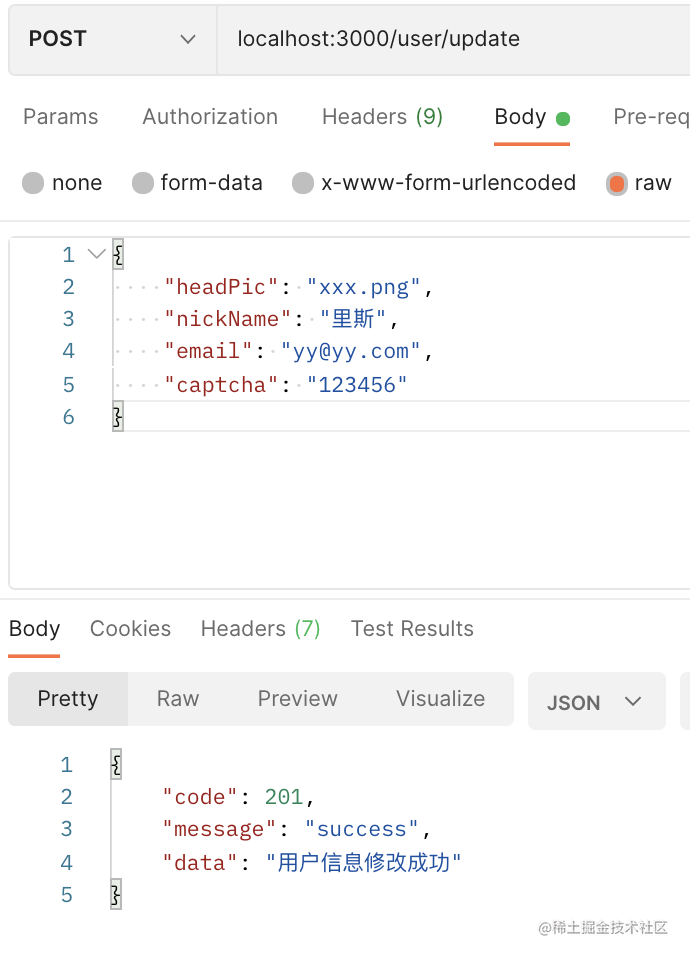The image size is (690, 958).
Task: Open the request Headers (9) tab
Action: 382,117
